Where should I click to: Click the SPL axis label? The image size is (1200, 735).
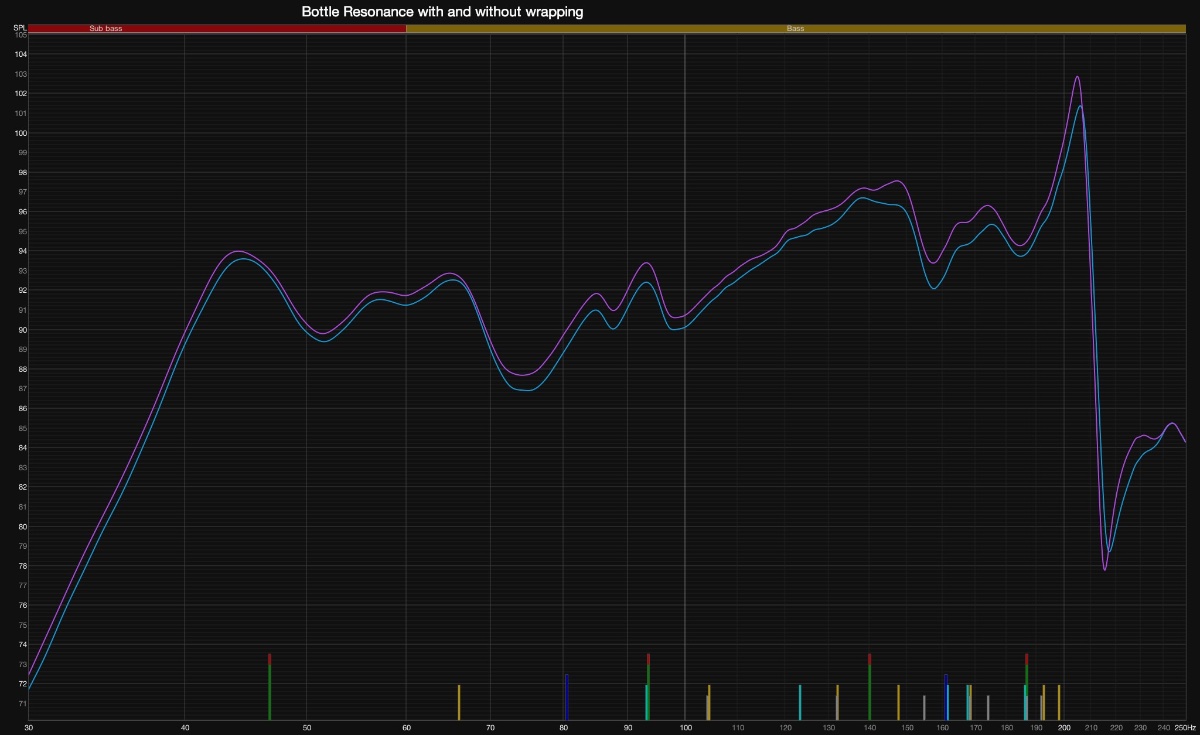point(19,29)
